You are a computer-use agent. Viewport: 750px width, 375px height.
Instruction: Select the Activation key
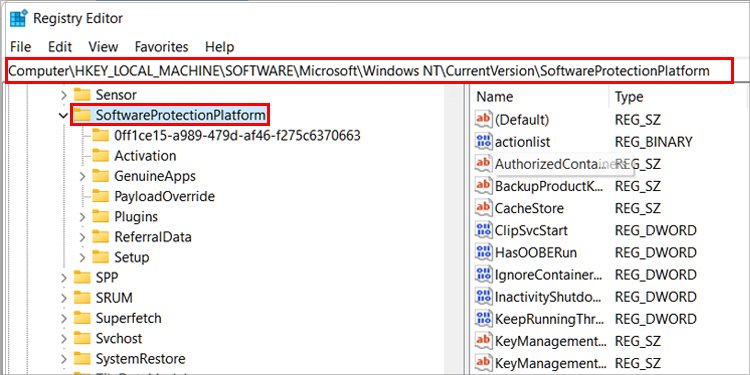tap(145, 156)
